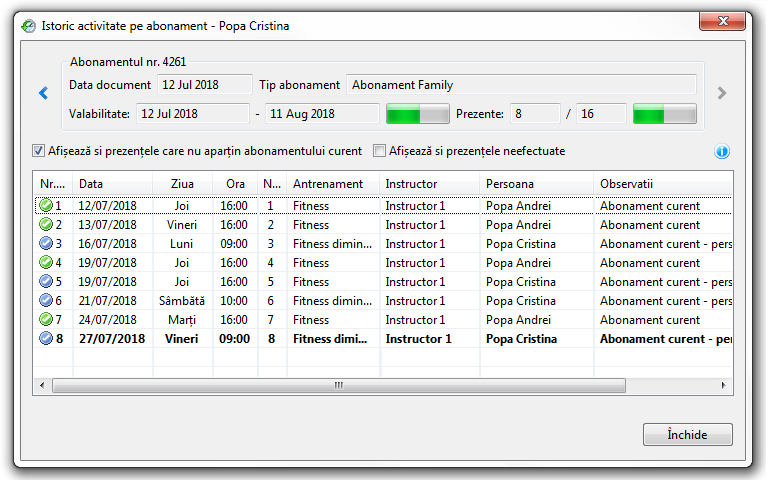
Task: Click the Observatii column header
Action: pyautogui.click(x=660, y=184)
